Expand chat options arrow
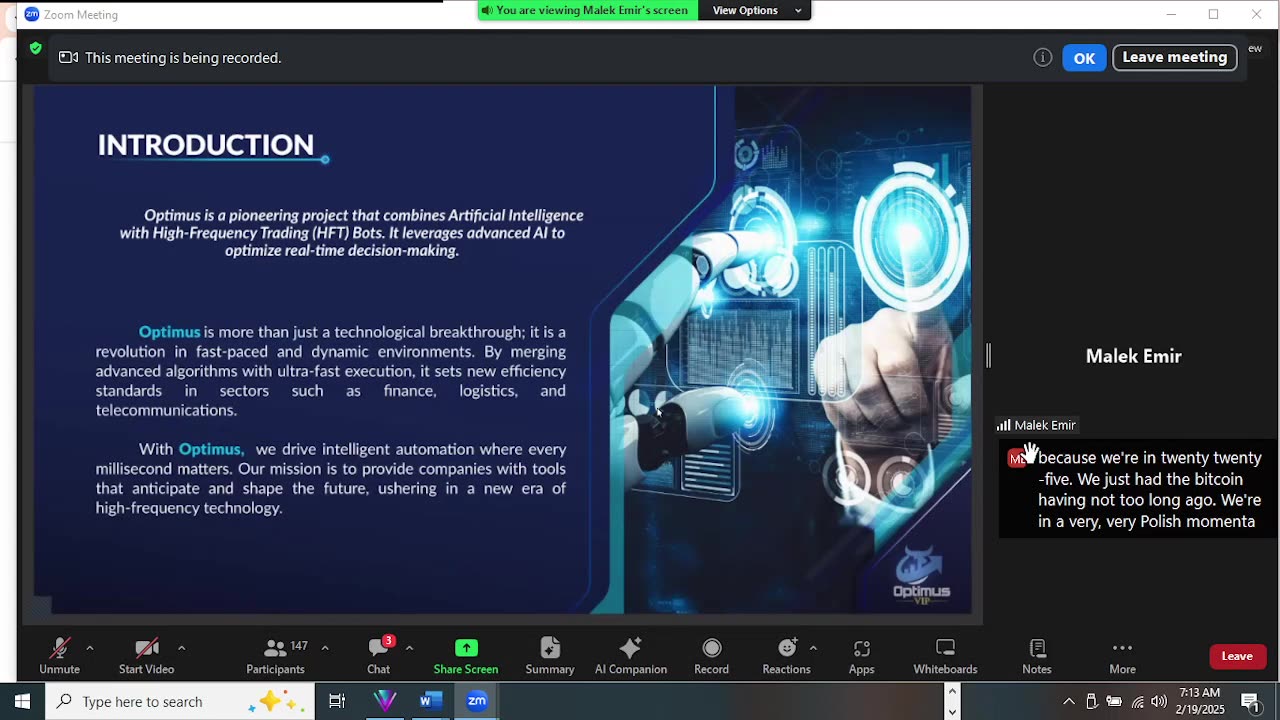 pyautogui.click(x=409, y=648)
